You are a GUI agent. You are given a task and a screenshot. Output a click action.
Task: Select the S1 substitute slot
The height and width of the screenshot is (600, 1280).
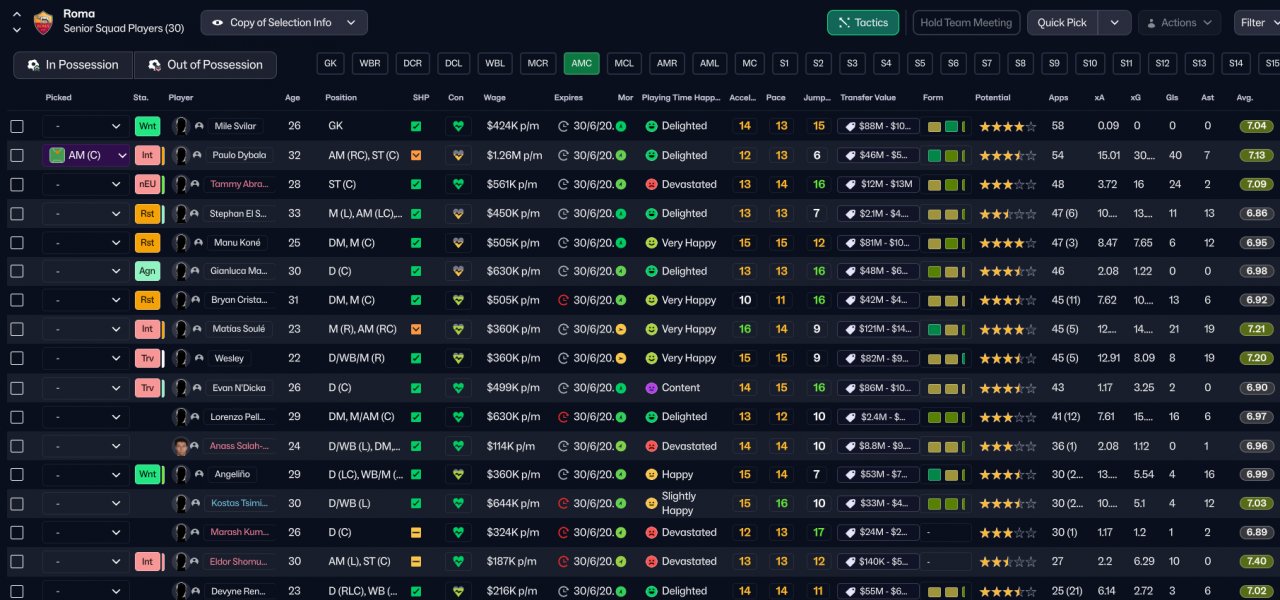784,63
